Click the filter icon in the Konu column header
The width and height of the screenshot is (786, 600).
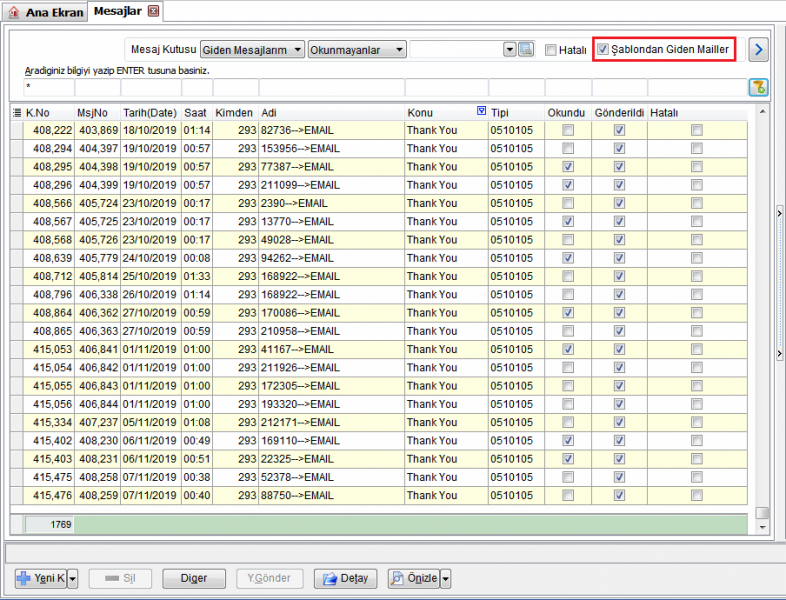(481, 111)
